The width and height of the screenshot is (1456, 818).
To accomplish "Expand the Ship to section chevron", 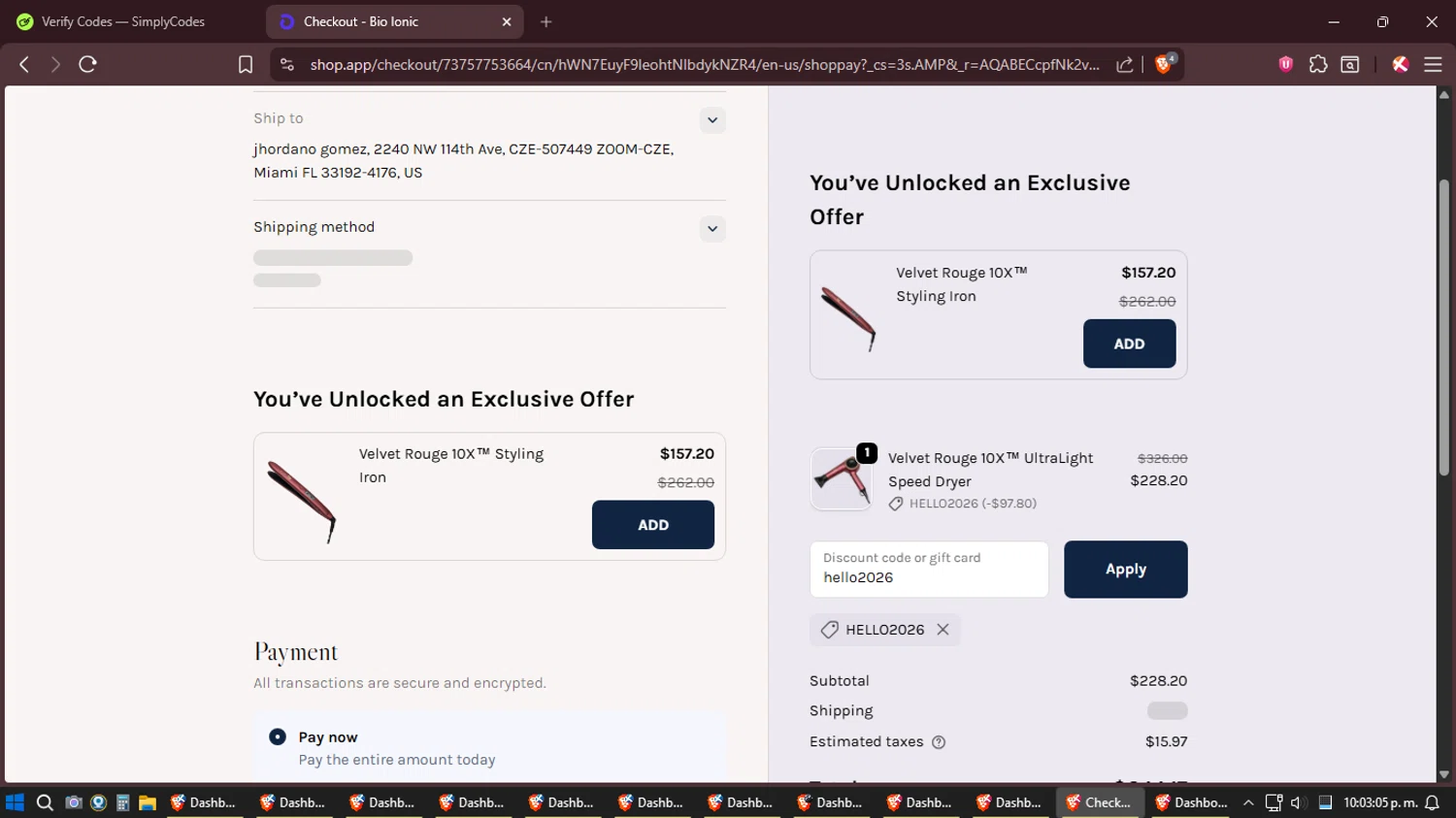I will (712, 120).
